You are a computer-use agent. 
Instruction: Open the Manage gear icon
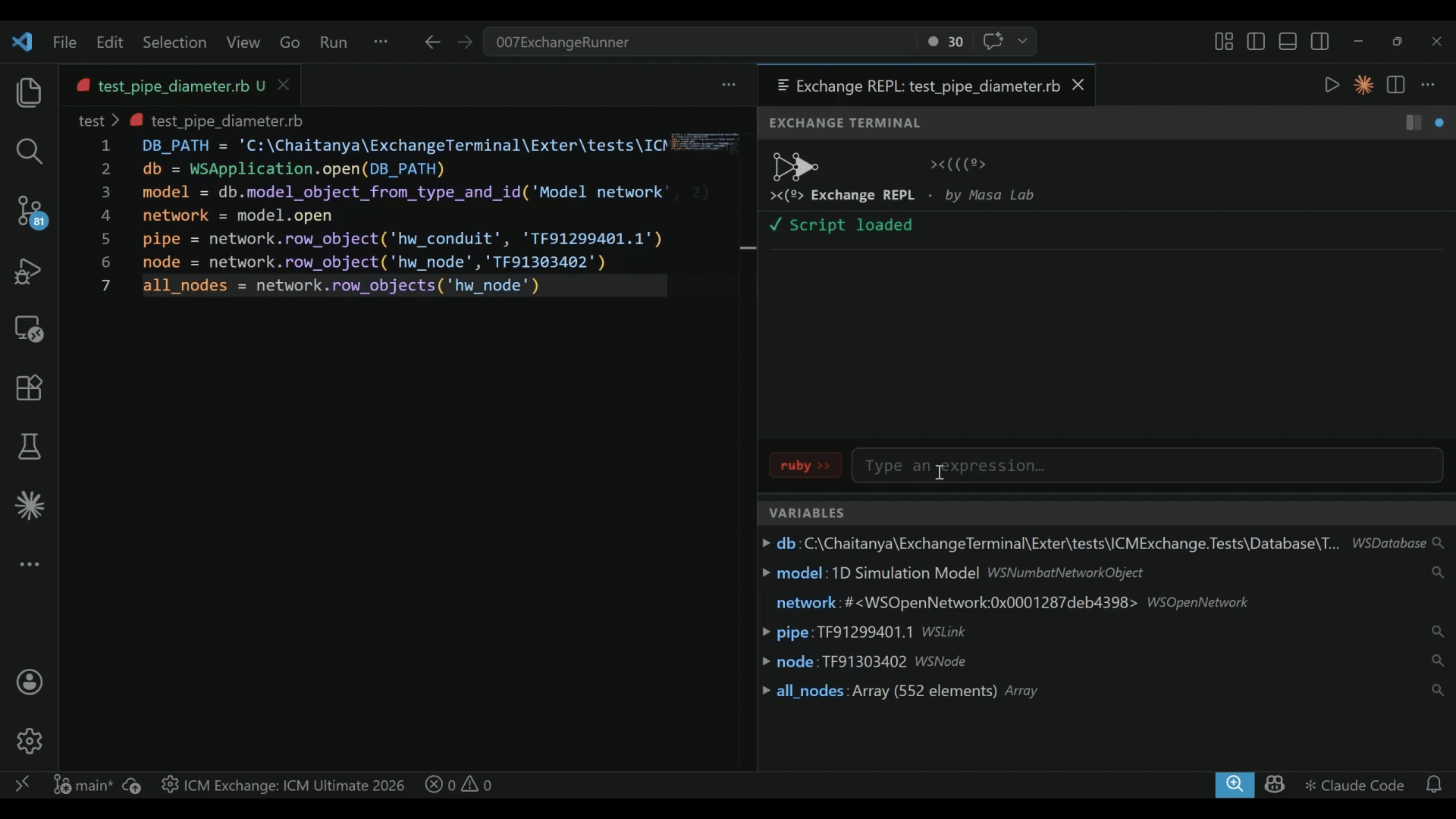pyautogui.click(x=29, y=741)
